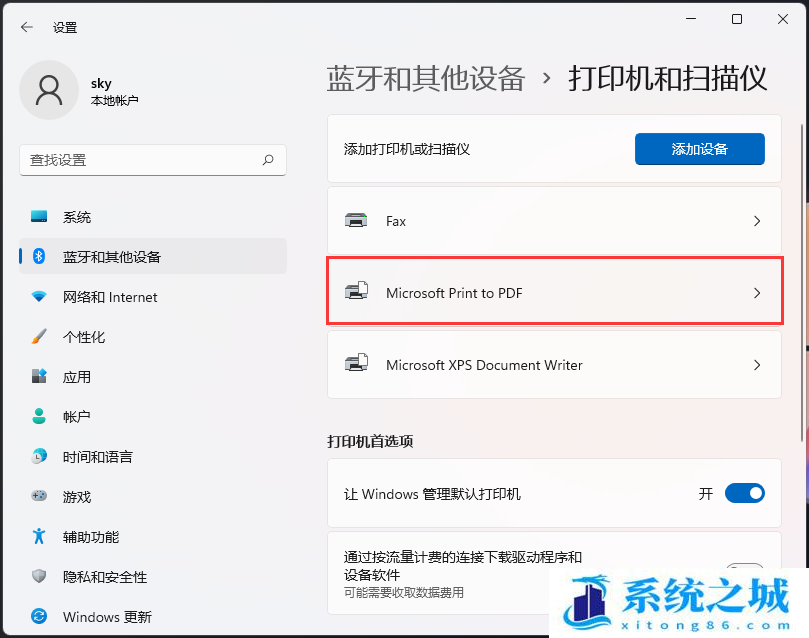Click the network Wi-Fi icon

39,297
